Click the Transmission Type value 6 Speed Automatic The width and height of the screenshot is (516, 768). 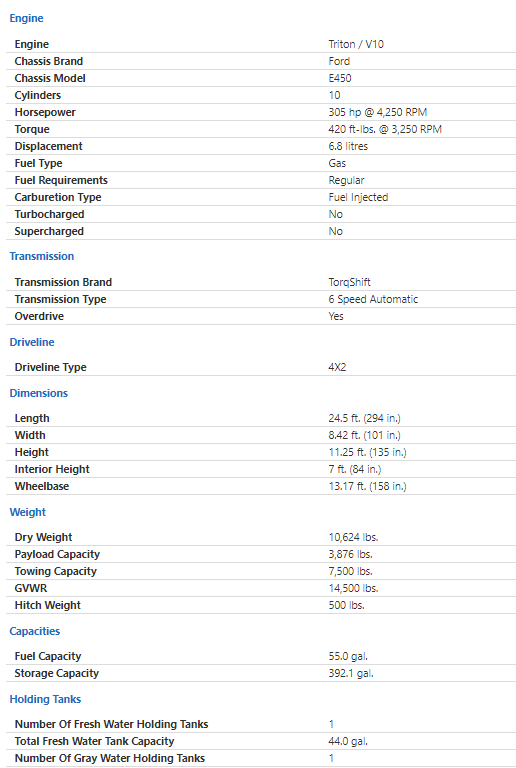pos(373,299)
